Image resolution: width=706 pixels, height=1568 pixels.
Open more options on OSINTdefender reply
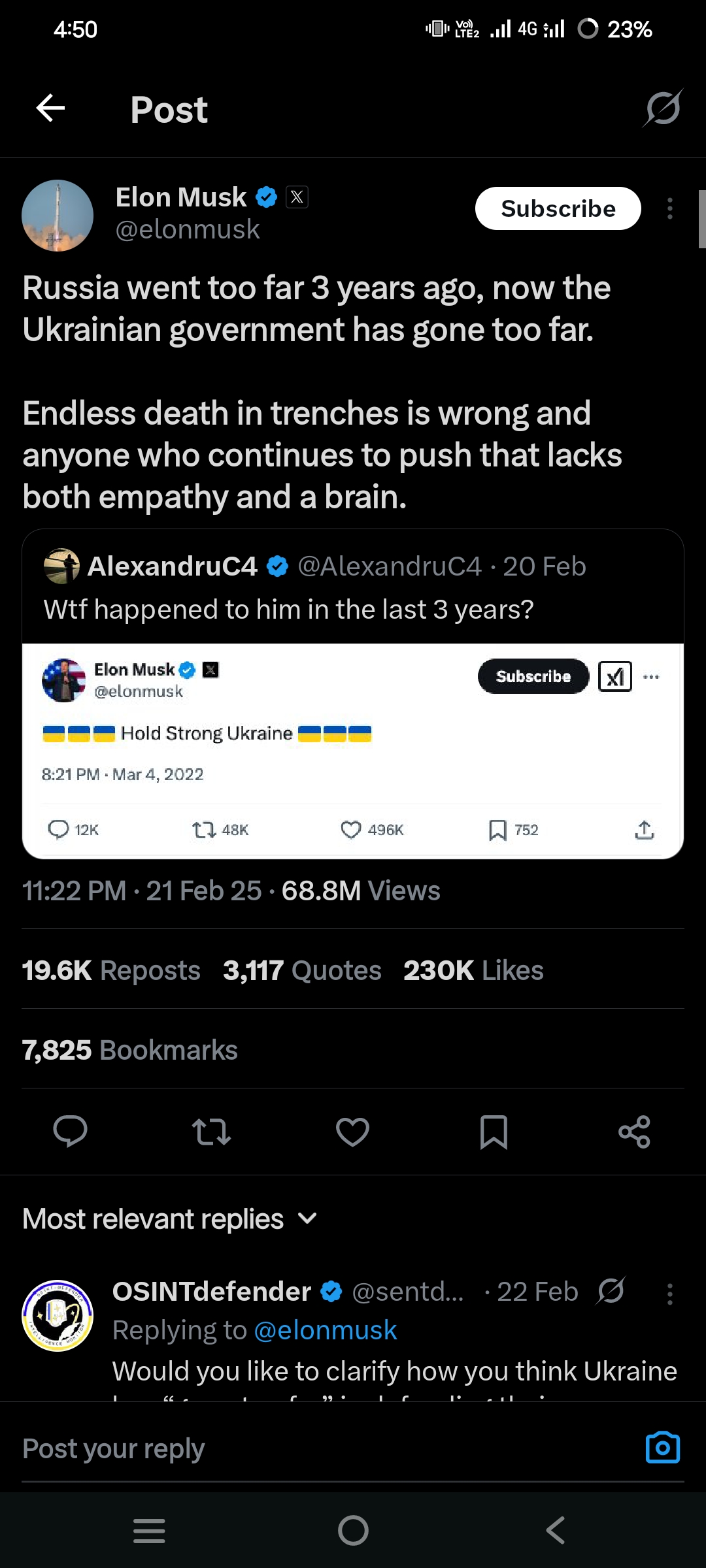tap(670, 1294)
